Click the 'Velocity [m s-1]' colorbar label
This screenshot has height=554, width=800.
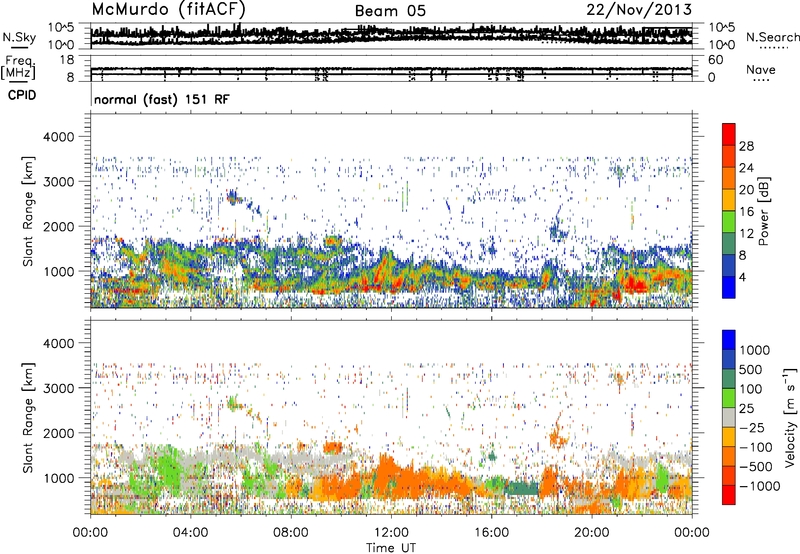(x=789, y=417)
